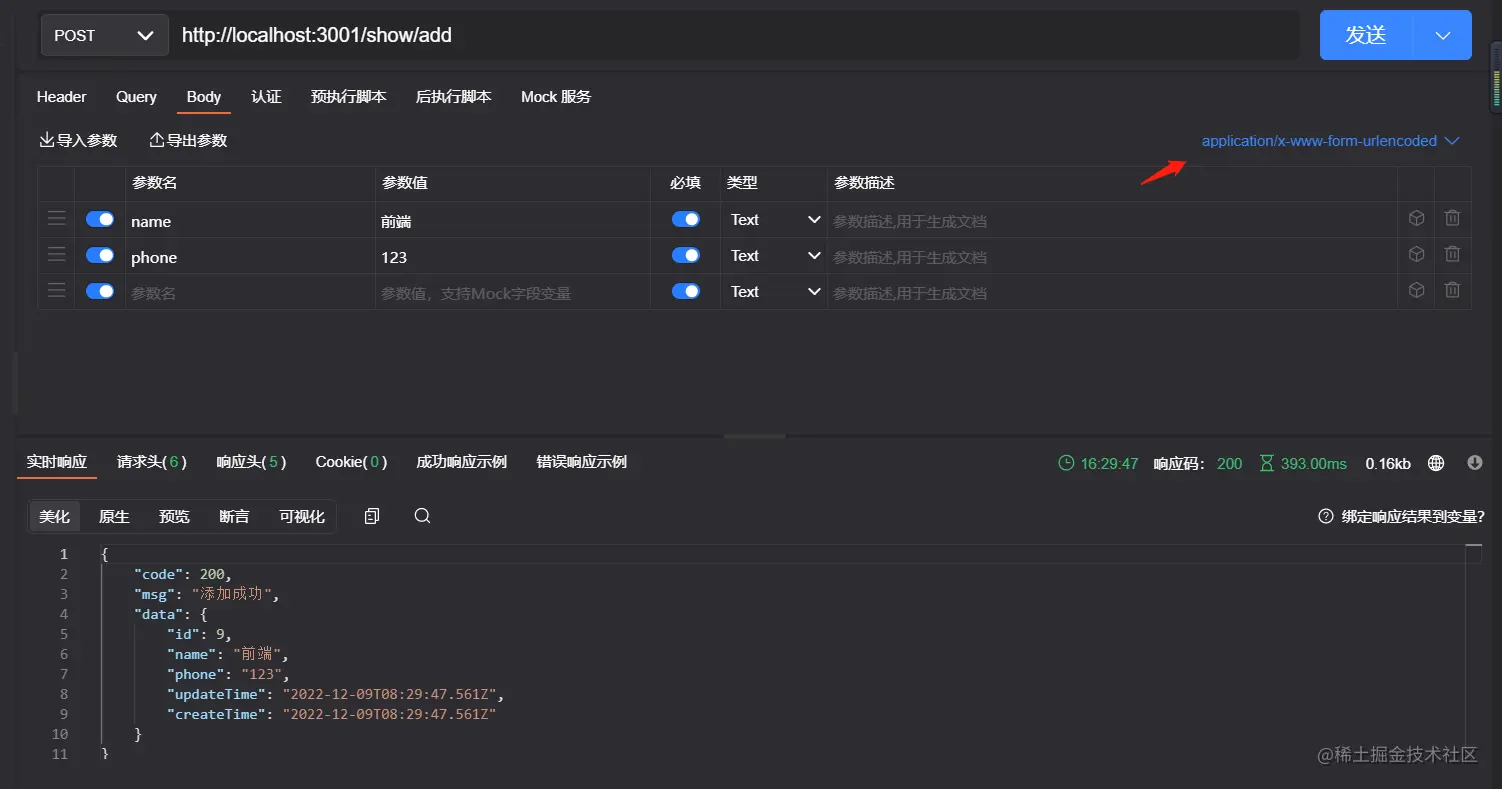Screen dimensions: 1502x789
Task: Click 导入参数 to import parameters
Action: [x=78, y=141]
